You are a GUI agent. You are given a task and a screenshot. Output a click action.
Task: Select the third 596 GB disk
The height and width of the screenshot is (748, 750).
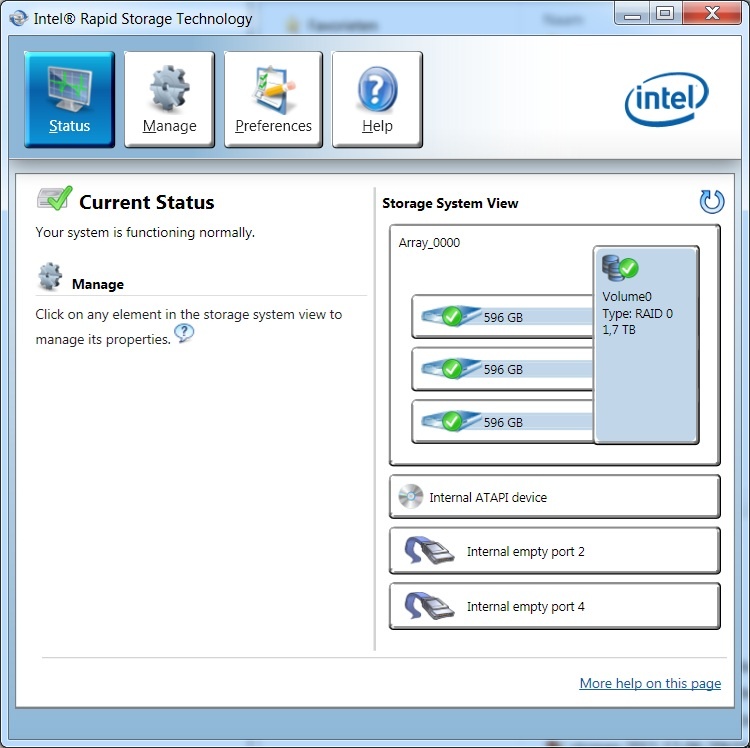pyautogui.click(x=502, y=422)
